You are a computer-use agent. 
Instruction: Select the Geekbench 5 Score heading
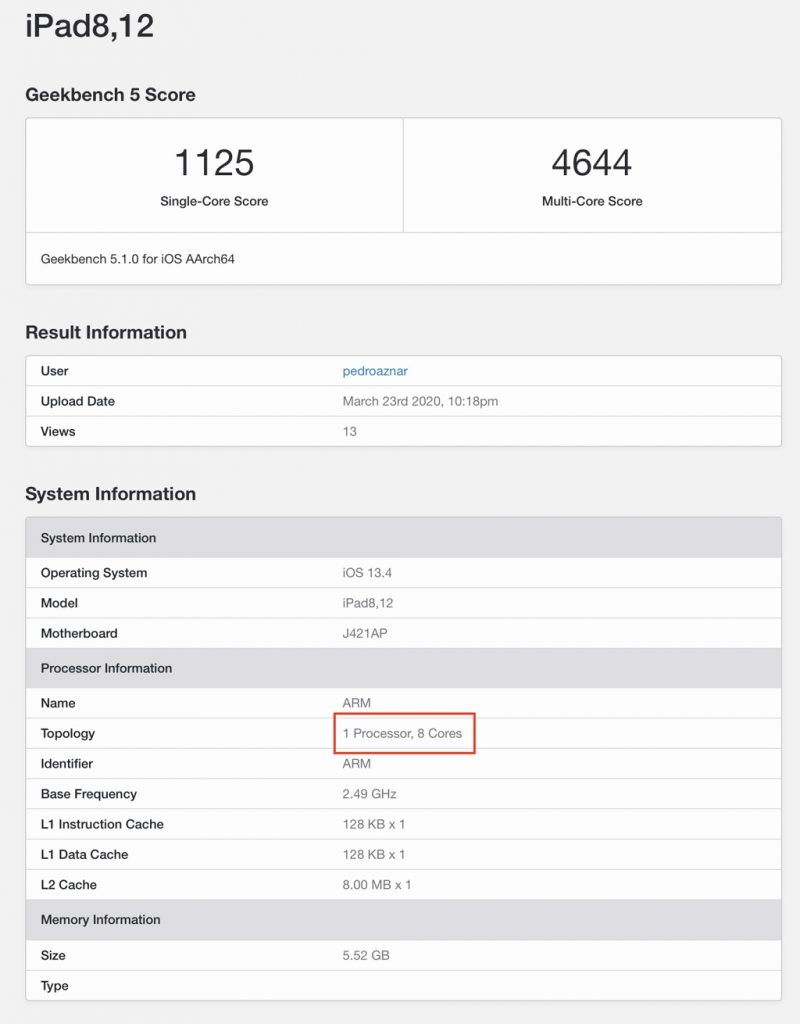tap(110, 95)
